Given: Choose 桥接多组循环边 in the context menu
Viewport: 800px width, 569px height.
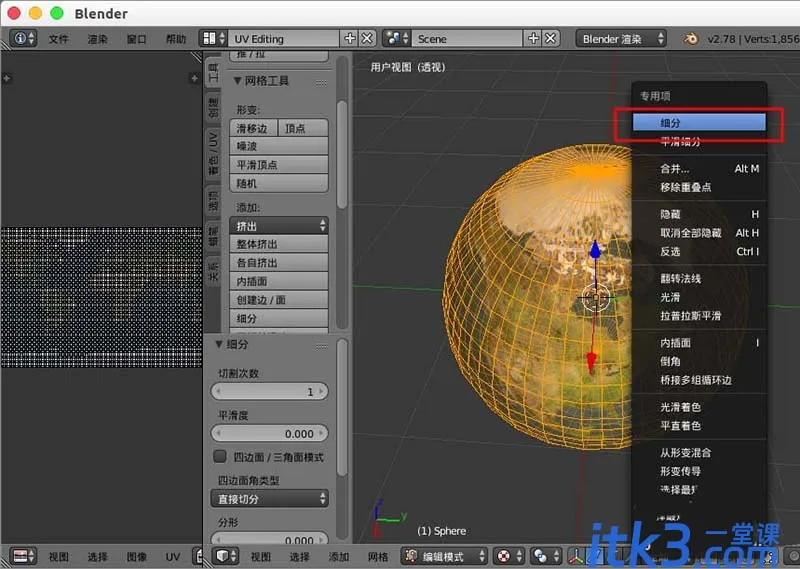Looking at the screenshot, I should point(699,380).
